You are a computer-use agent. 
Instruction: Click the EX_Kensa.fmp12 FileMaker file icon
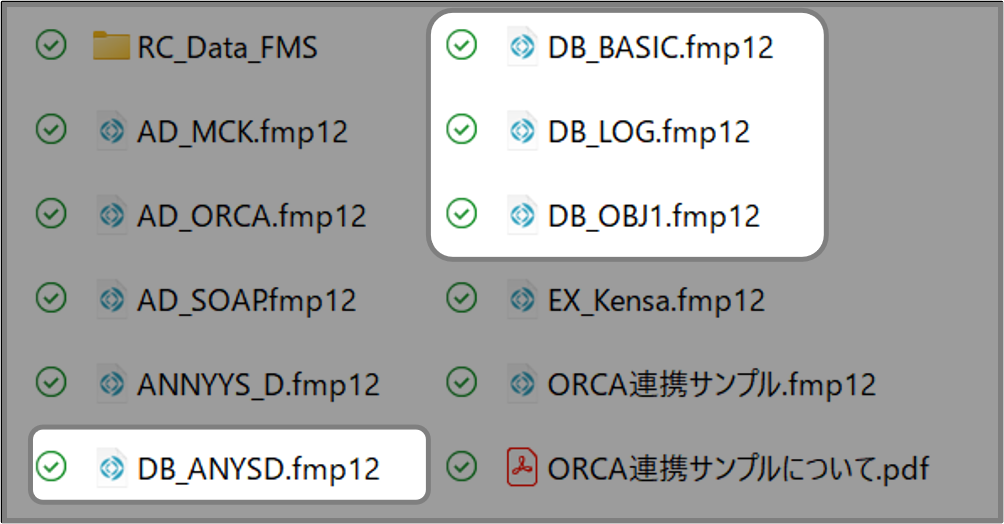pyautogui.click(x=521, y=297)
